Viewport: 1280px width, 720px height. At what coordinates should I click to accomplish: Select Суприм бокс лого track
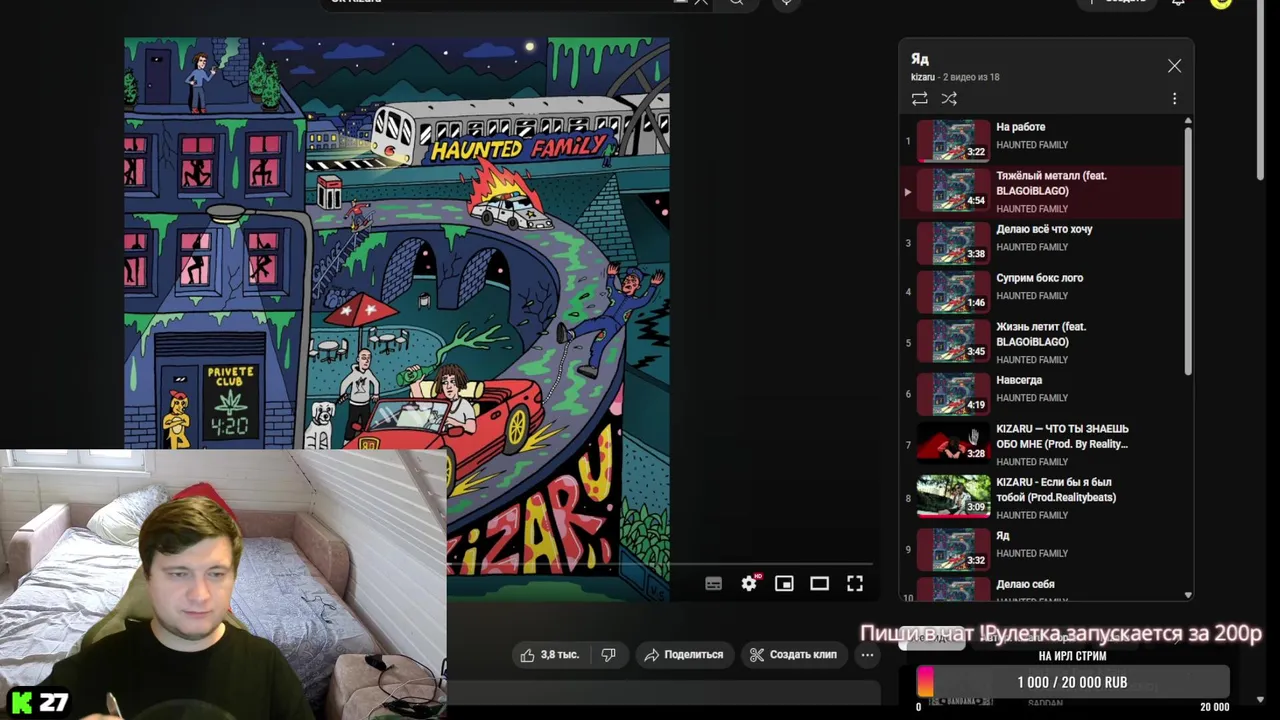(x=1041, y=291)
